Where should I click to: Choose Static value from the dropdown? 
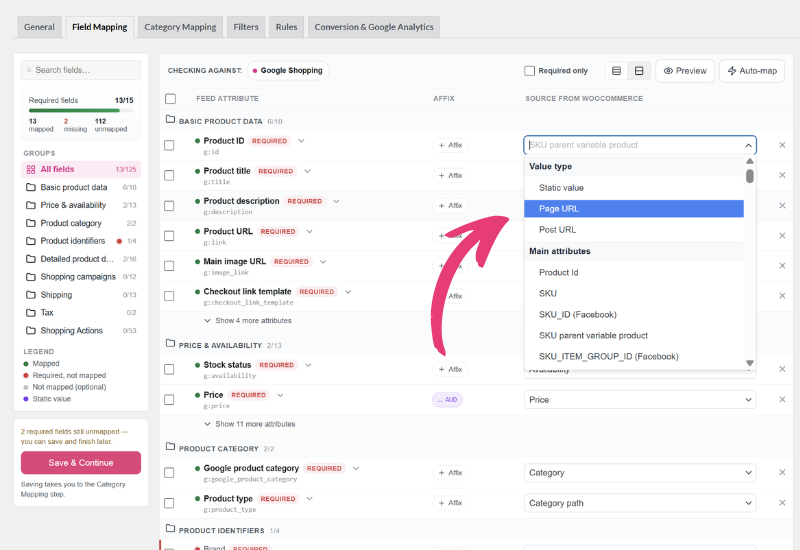634,188
